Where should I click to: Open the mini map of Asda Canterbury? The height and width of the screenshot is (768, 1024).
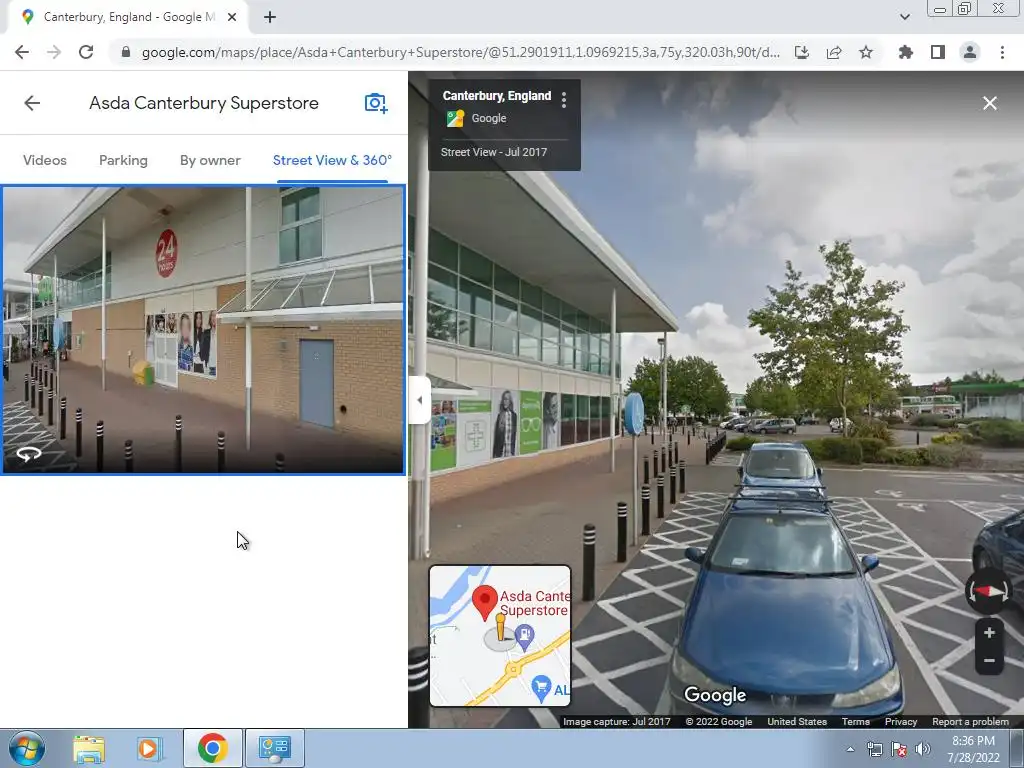[x=500, y=635]
